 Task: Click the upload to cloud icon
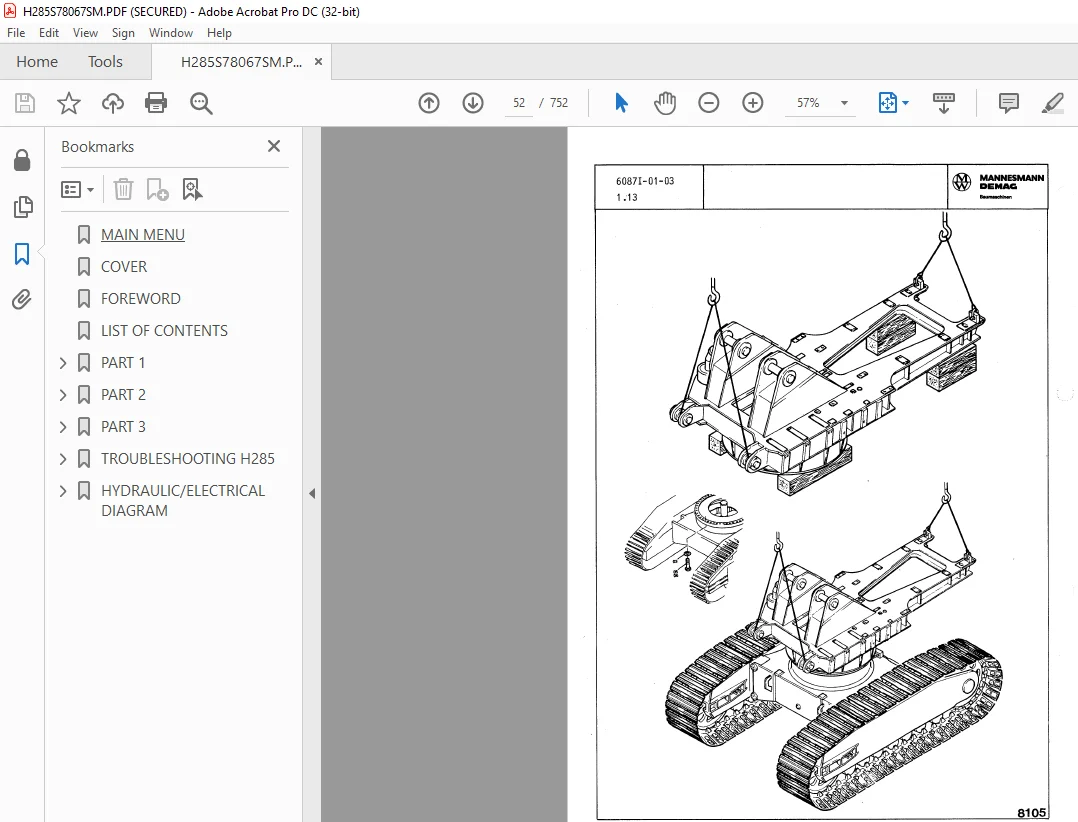113,103
